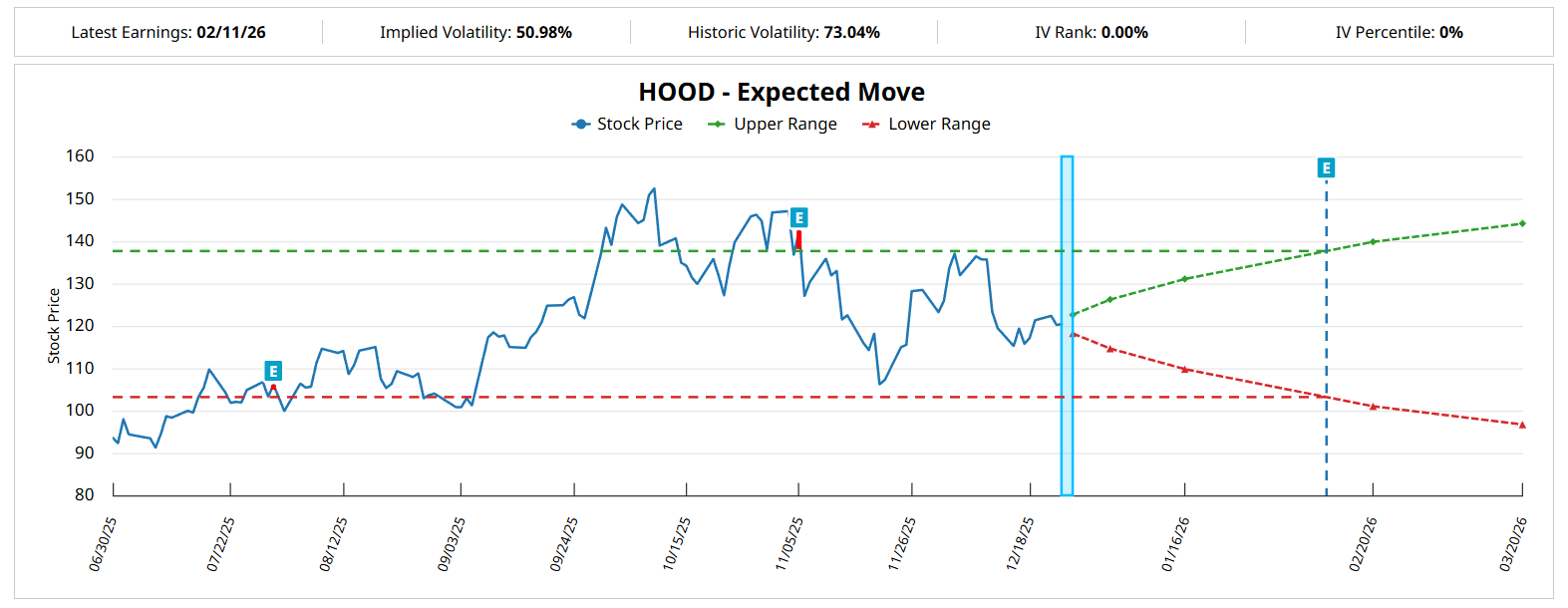Click the earnings E marker near 11/05/25
Viewport: 1568px width, 608px height.
798,217
